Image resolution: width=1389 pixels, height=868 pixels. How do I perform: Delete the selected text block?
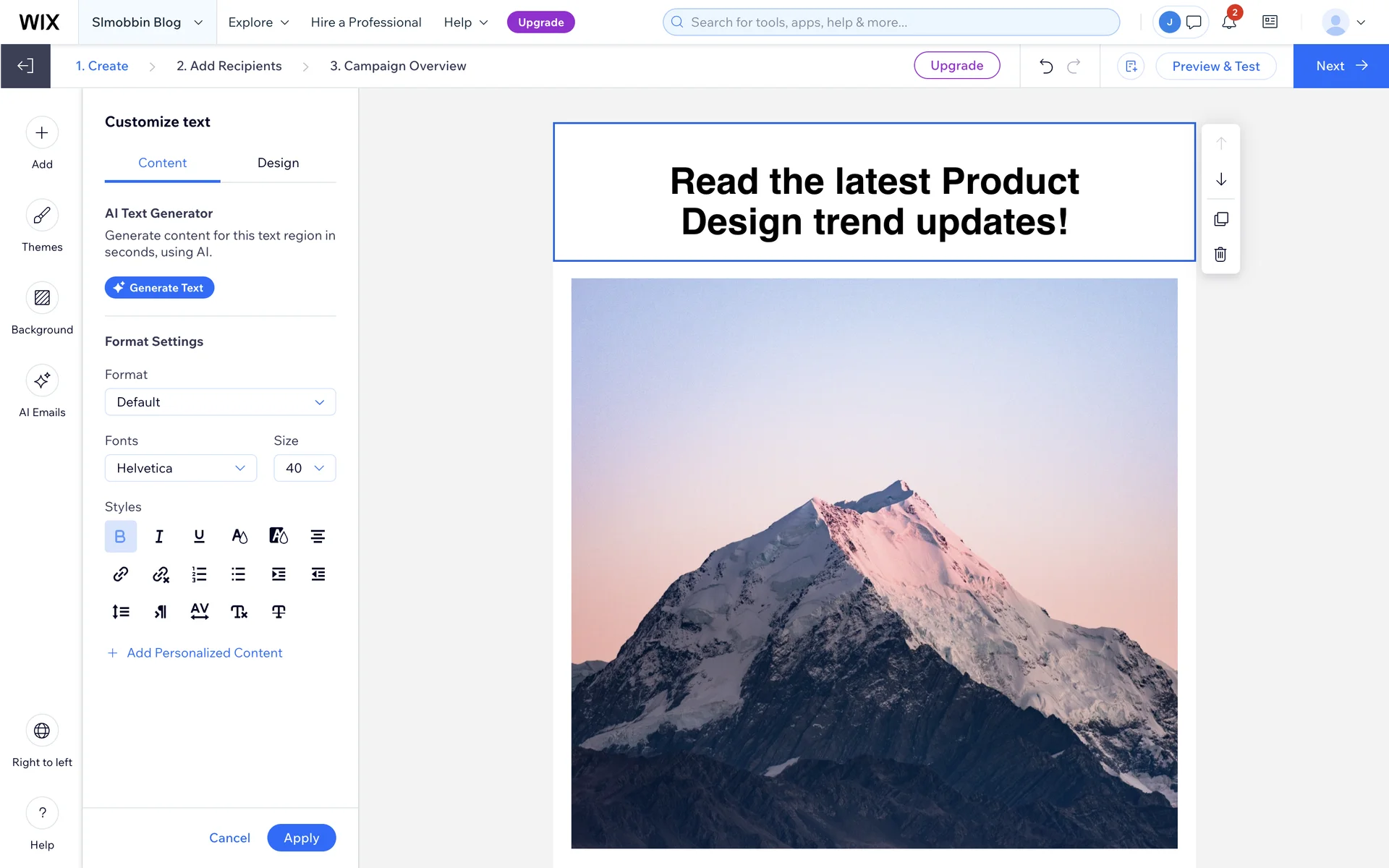pos(1220,254)
